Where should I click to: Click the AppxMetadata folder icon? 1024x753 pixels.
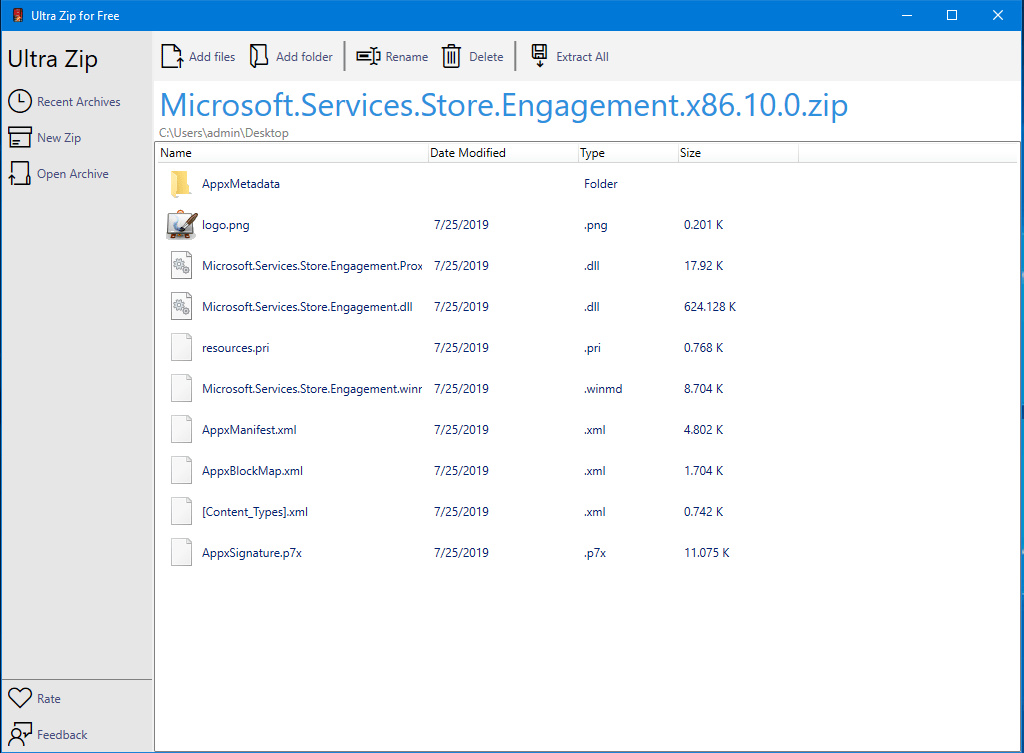coord(181,184)
